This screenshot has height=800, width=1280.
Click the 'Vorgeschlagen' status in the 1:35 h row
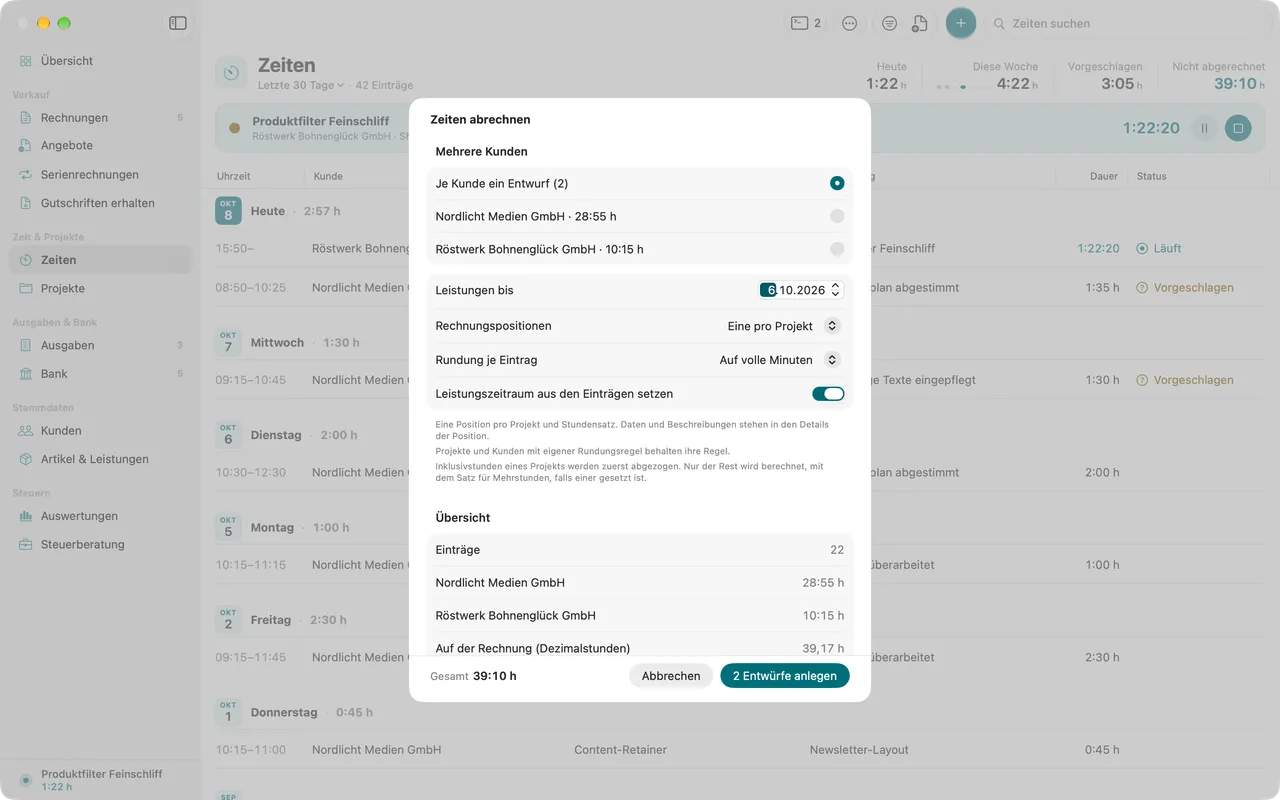tap(1185, 288)
